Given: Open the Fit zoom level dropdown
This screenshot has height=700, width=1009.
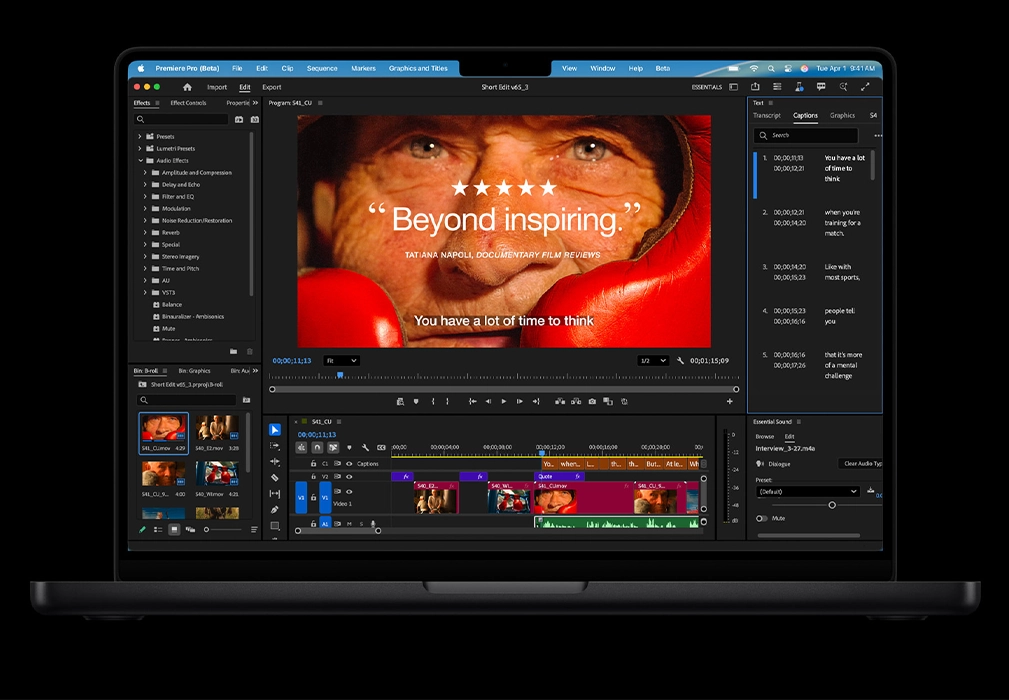Looking at the screenshot, I should pos(341,360).
